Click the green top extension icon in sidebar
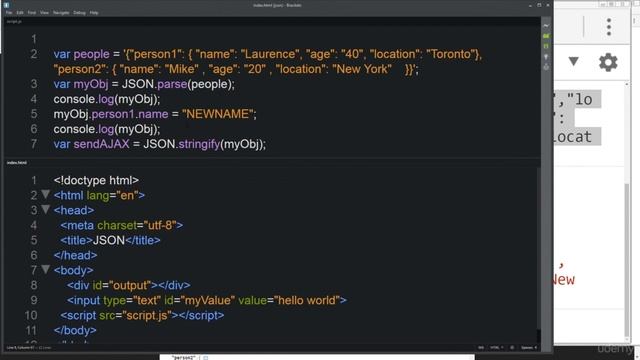640x360 pixels. [x=546, y=36]
